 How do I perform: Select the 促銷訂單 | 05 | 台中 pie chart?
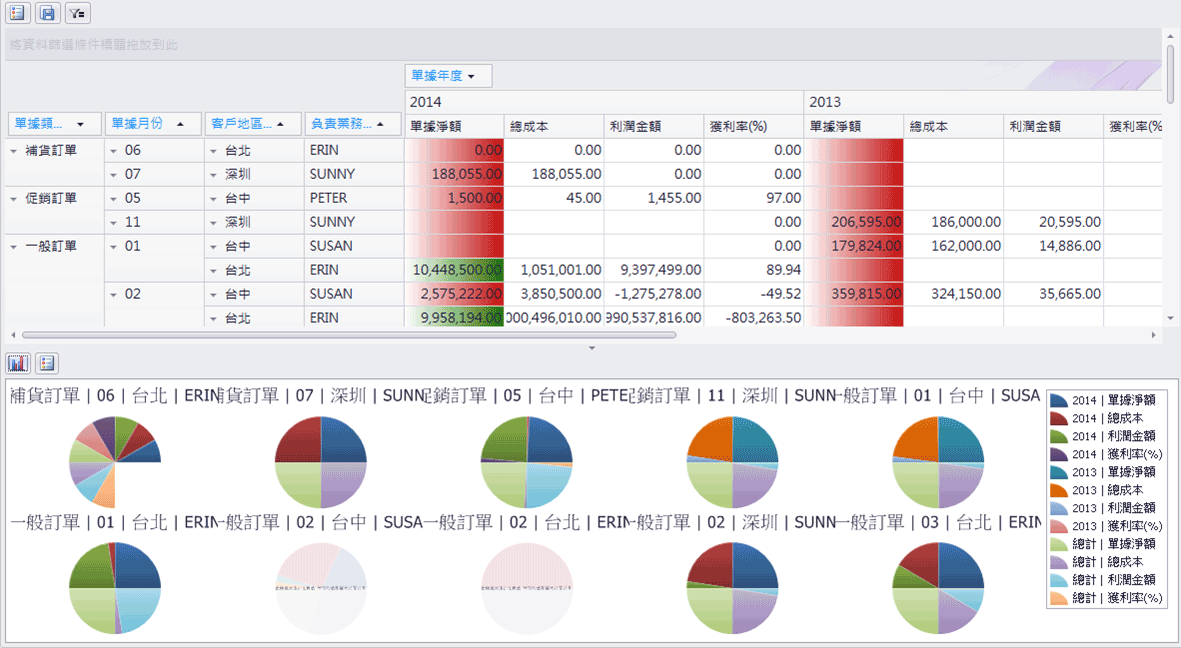click(x=526, y=462)
